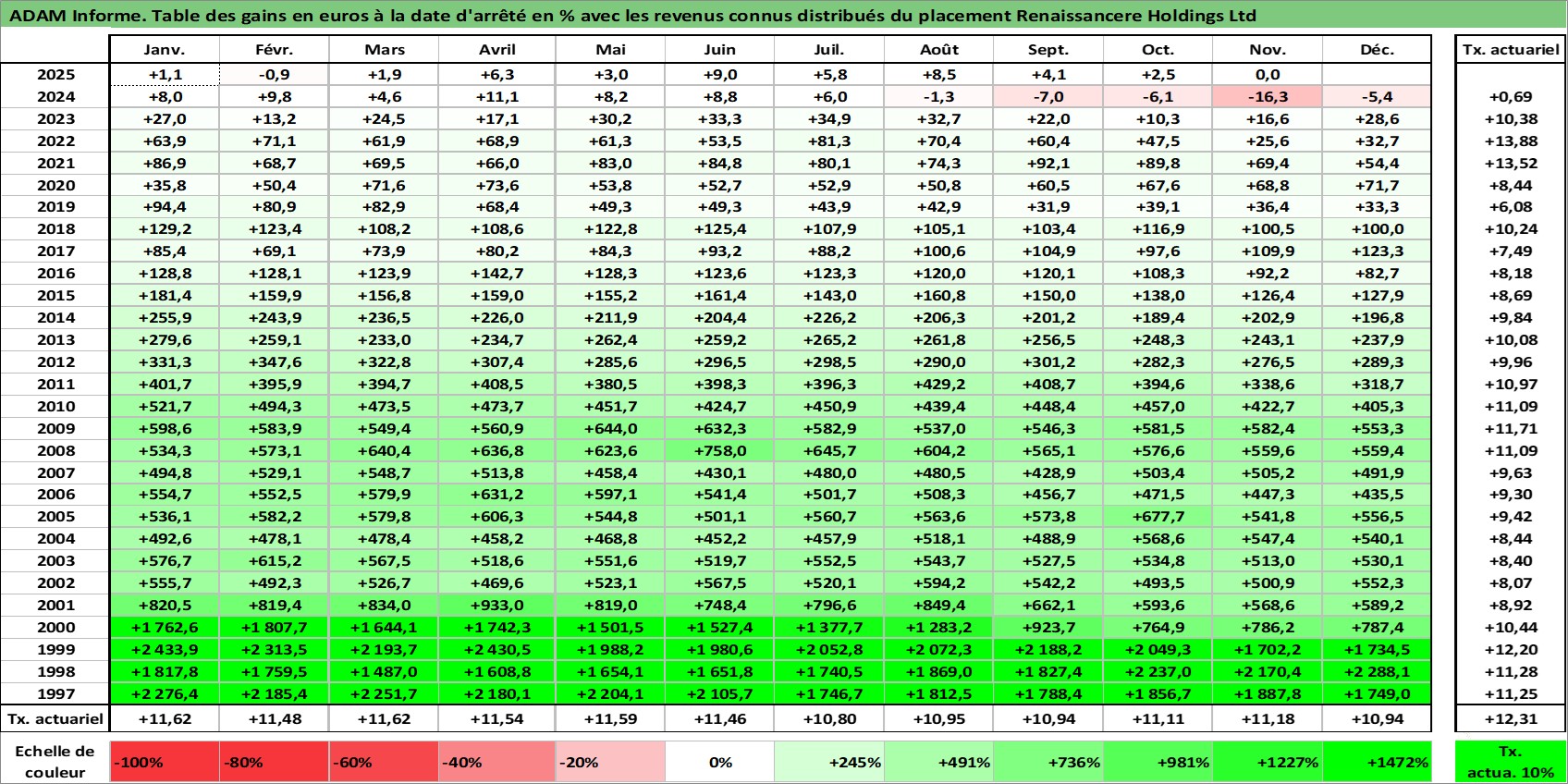This screenshot has width=1568, height=784.
Task: Click the 'Echelle de couleur' label
Action: pos(55,762)
